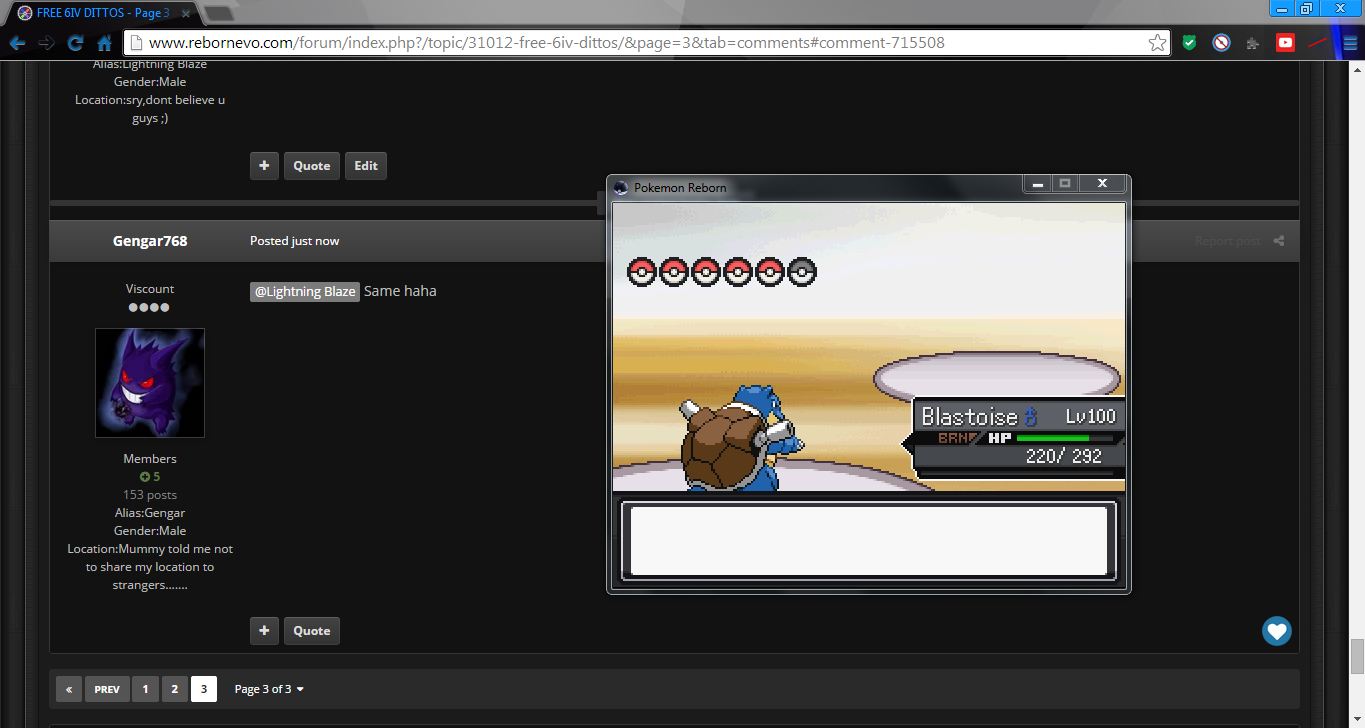Open the blocker extension with red slash

(1221, 43)
